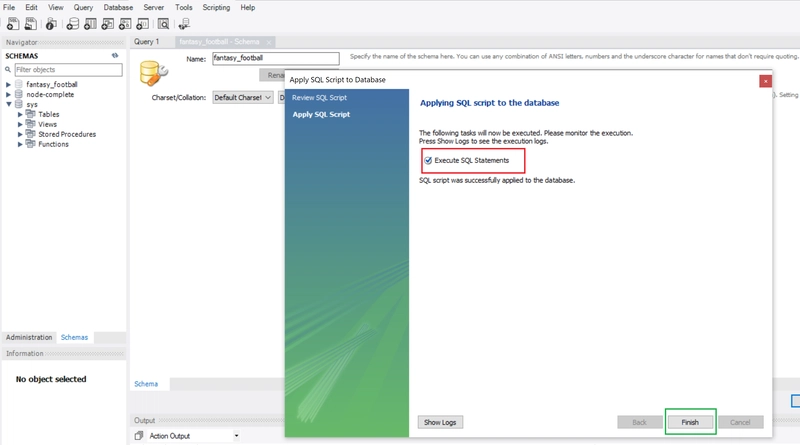Select Review SQL Script step
The image size is (800, 445).
[319, 97]
